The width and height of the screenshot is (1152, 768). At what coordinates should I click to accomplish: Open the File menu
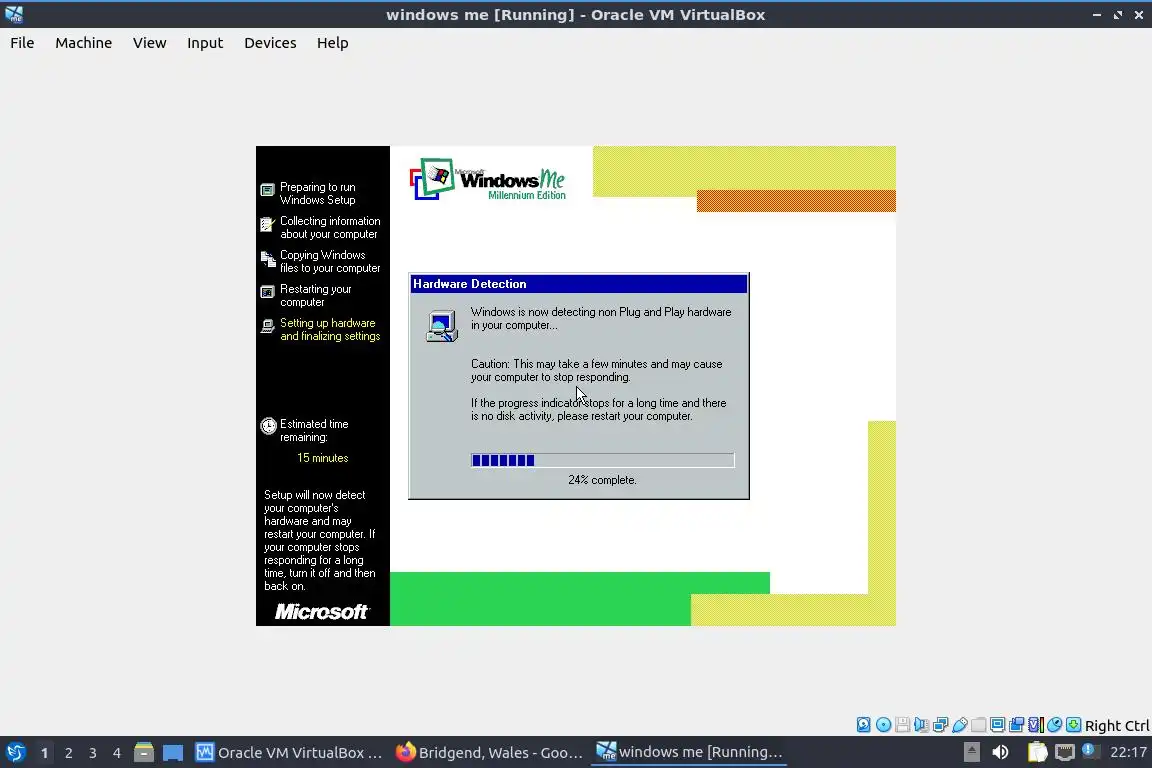pyautogui.click(x=22, y=43)
